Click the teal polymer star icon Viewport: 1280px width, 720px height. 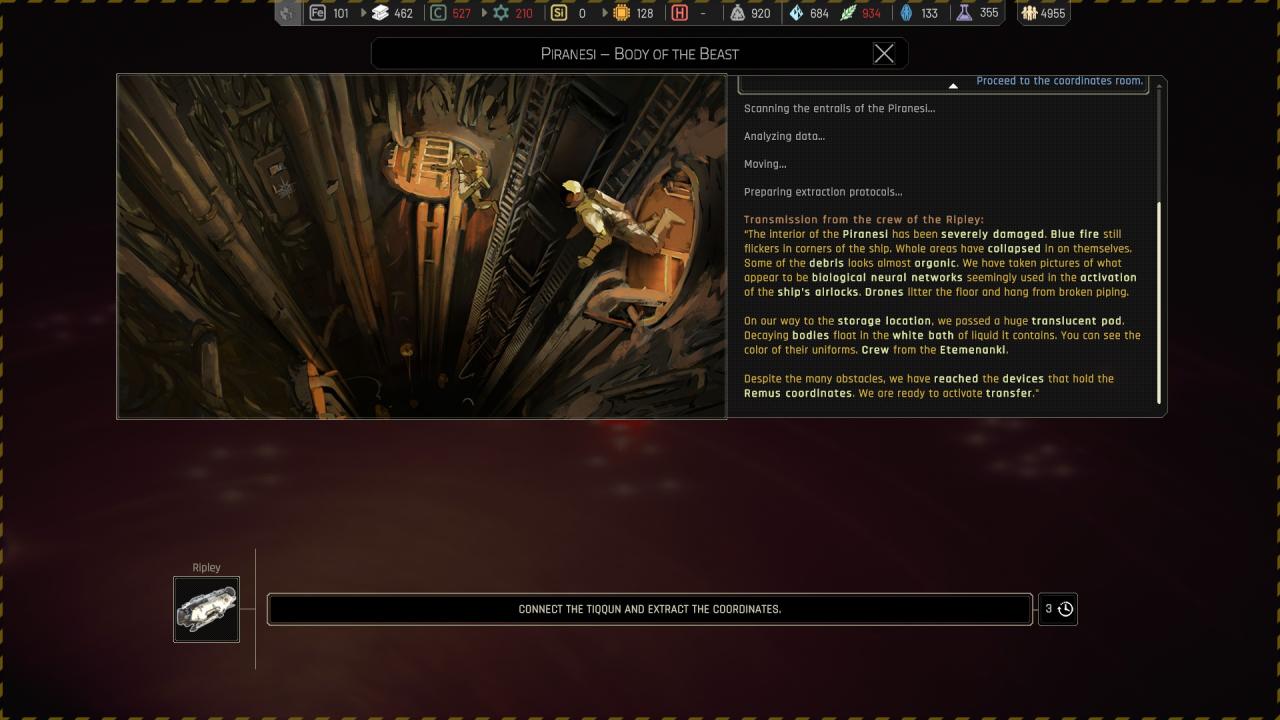(x=500, y=13)
